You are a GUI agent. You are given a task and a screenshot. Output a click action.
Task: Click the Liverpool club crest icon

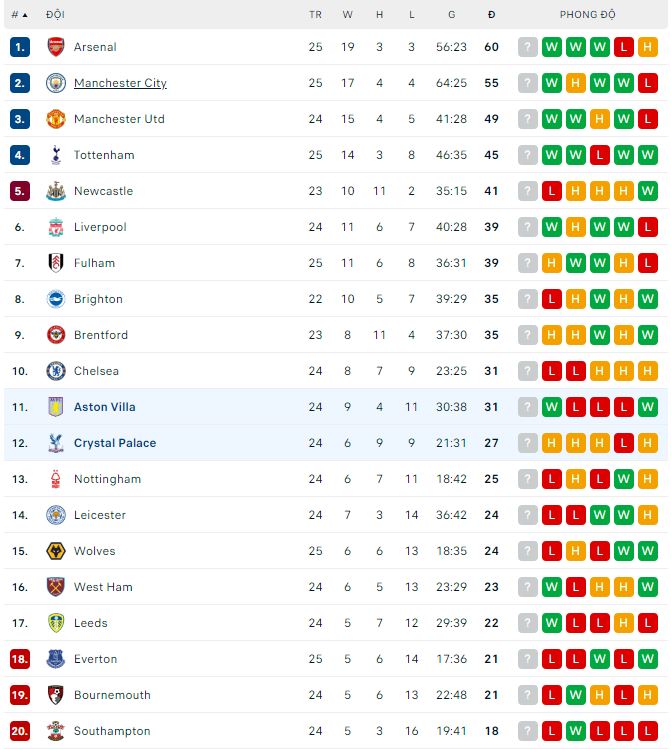coord(56,227)
